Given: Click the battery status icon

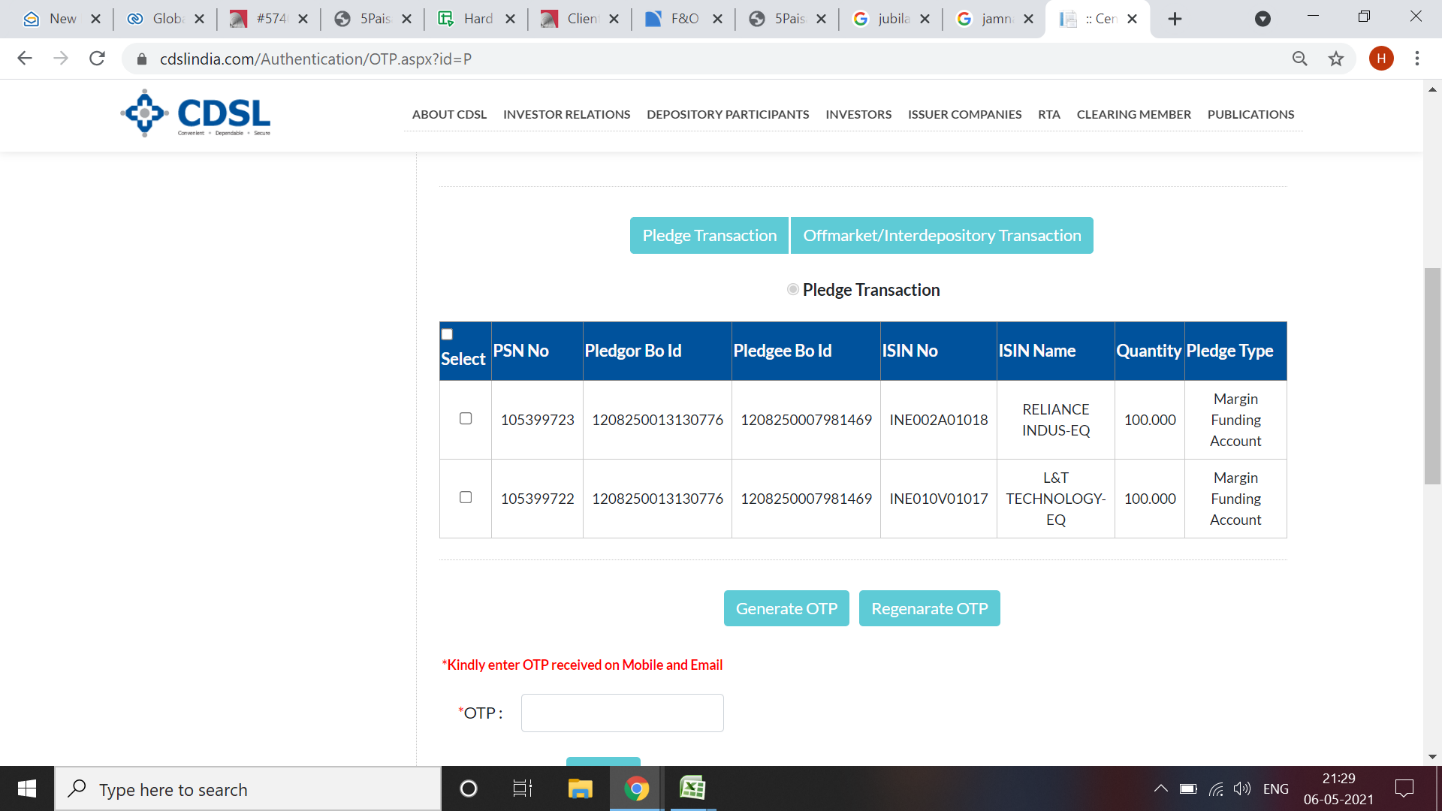Looking at the screenshot, I should (1188, 789).
